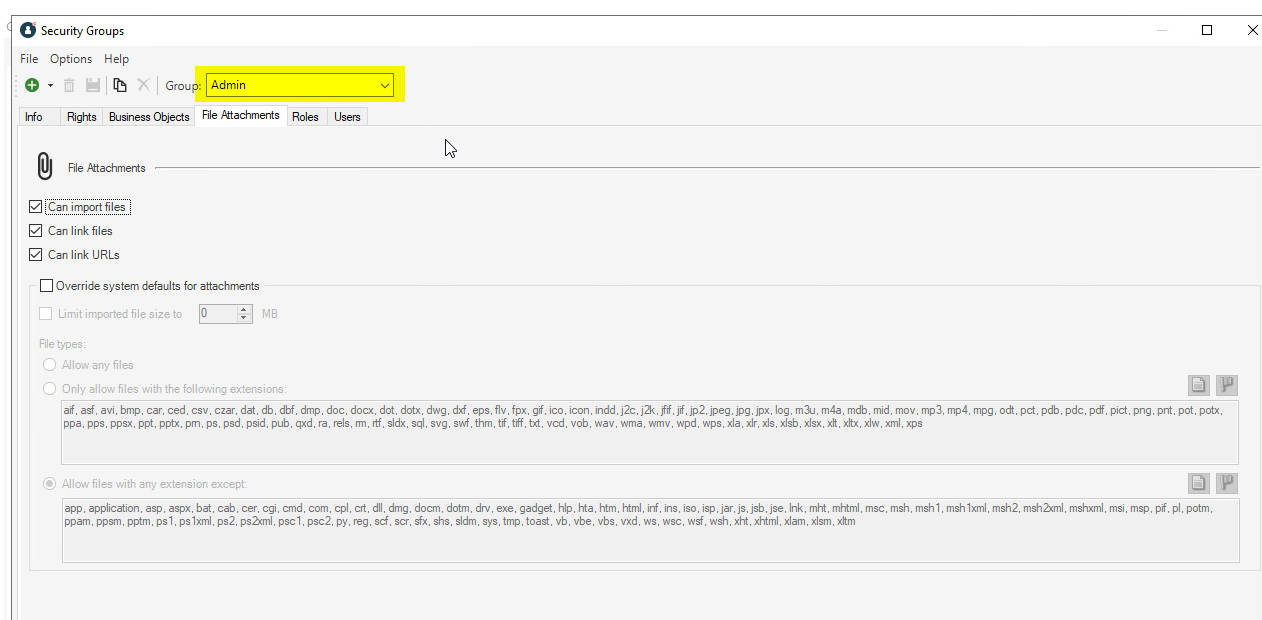
Task: Enable Override system defaults for attachments
Action: [x=46, y=286]
